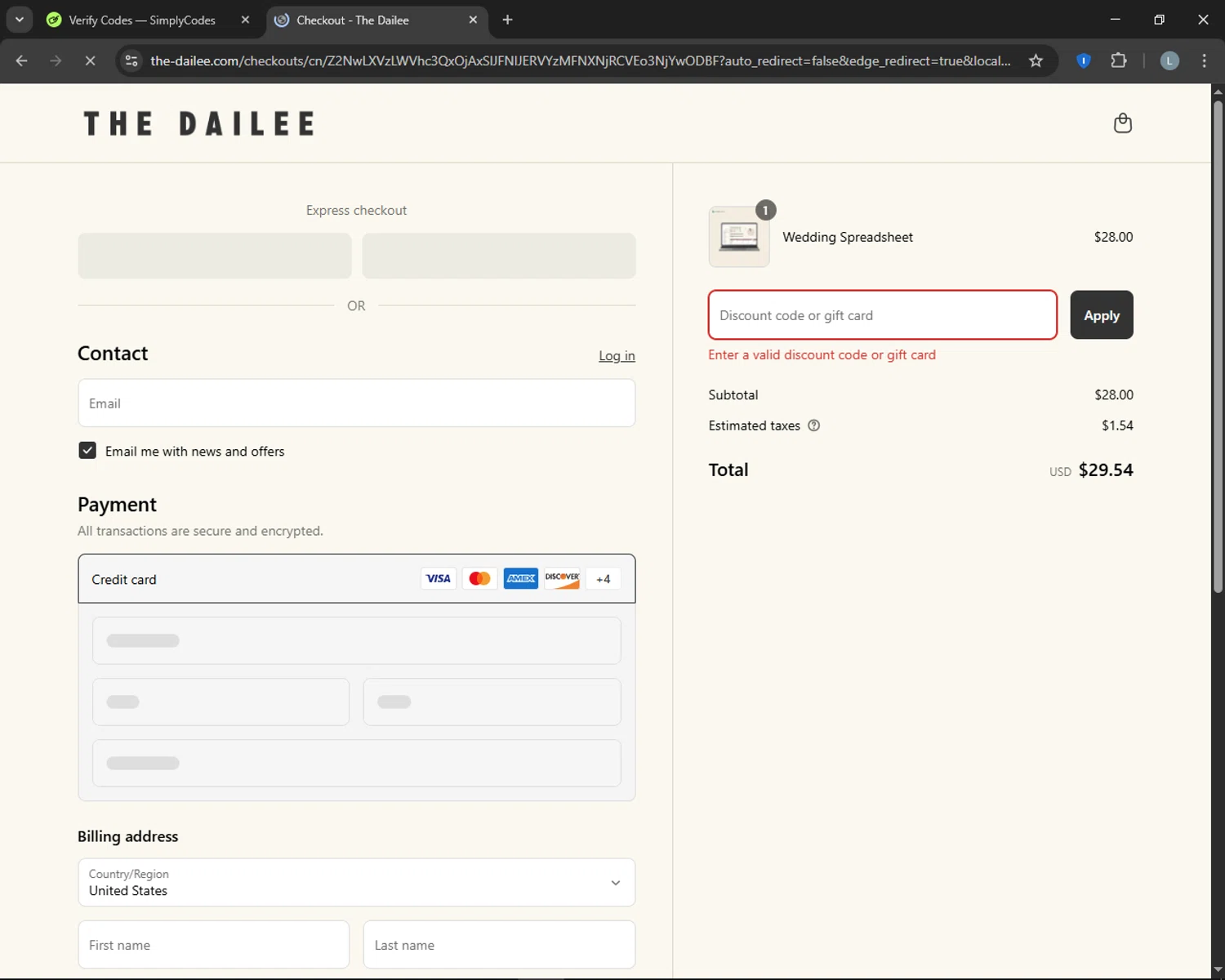Focus the First name field
This screenshot has width=1225, height=980.
pos(213,945)
